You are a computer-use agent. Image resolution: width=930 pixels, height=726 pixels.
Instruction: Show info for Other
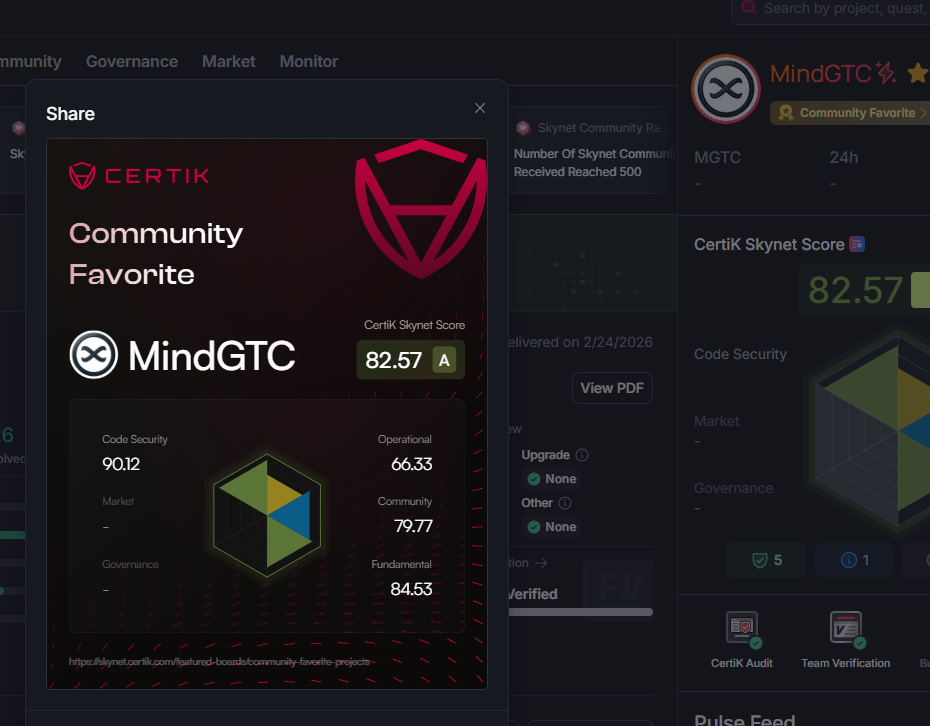coord(565,503)
